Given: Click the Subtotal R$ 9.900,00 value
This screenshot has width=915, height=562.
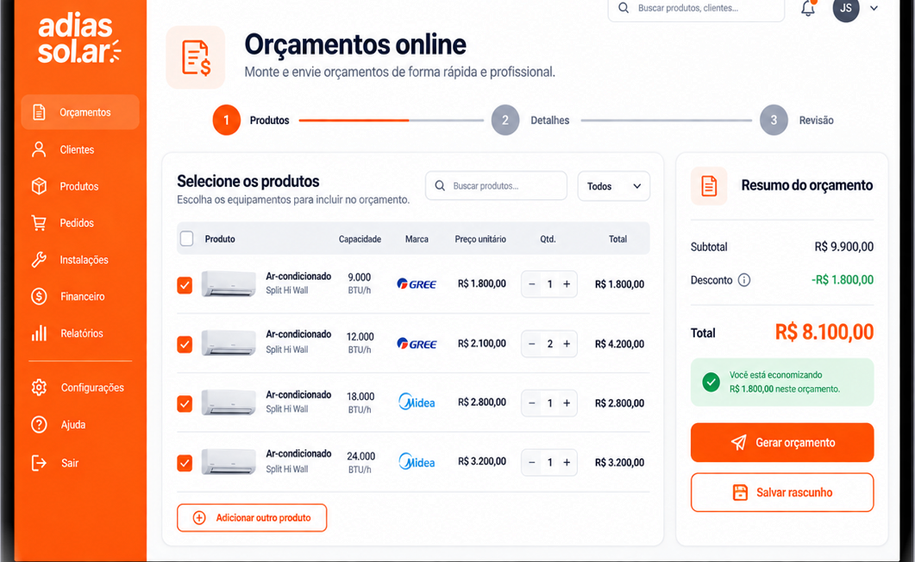Looking at the screenshot, I should coord(844,247).
